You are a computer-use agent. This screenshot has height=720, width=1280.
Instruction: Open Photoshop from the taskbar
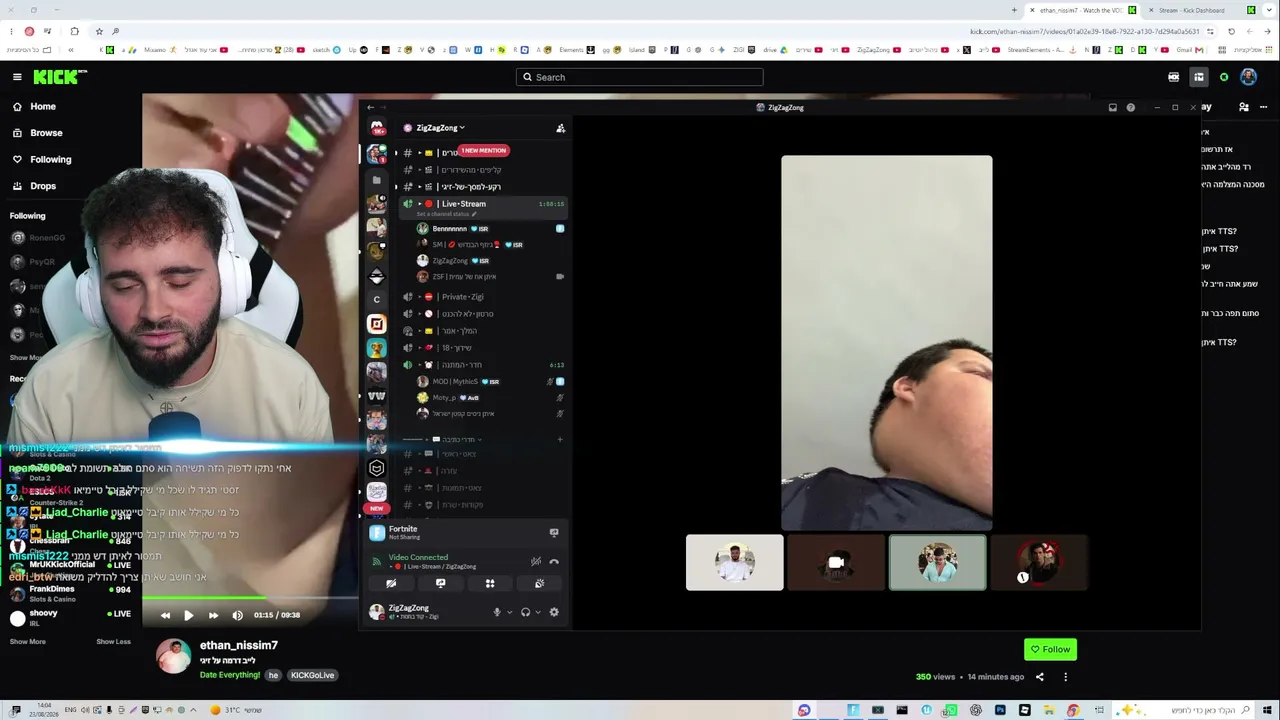[1000, 710]
